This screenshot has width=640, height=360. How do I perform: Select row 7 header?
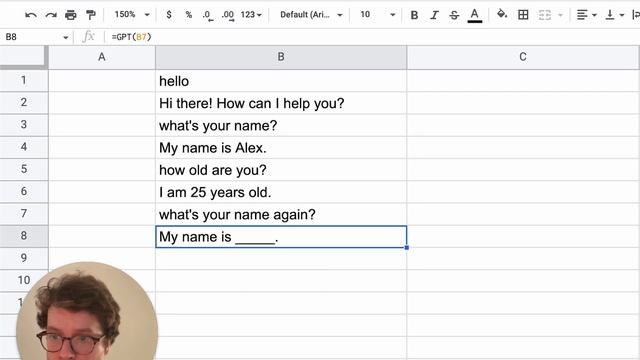pyautogui.click(x=24, y=213)
